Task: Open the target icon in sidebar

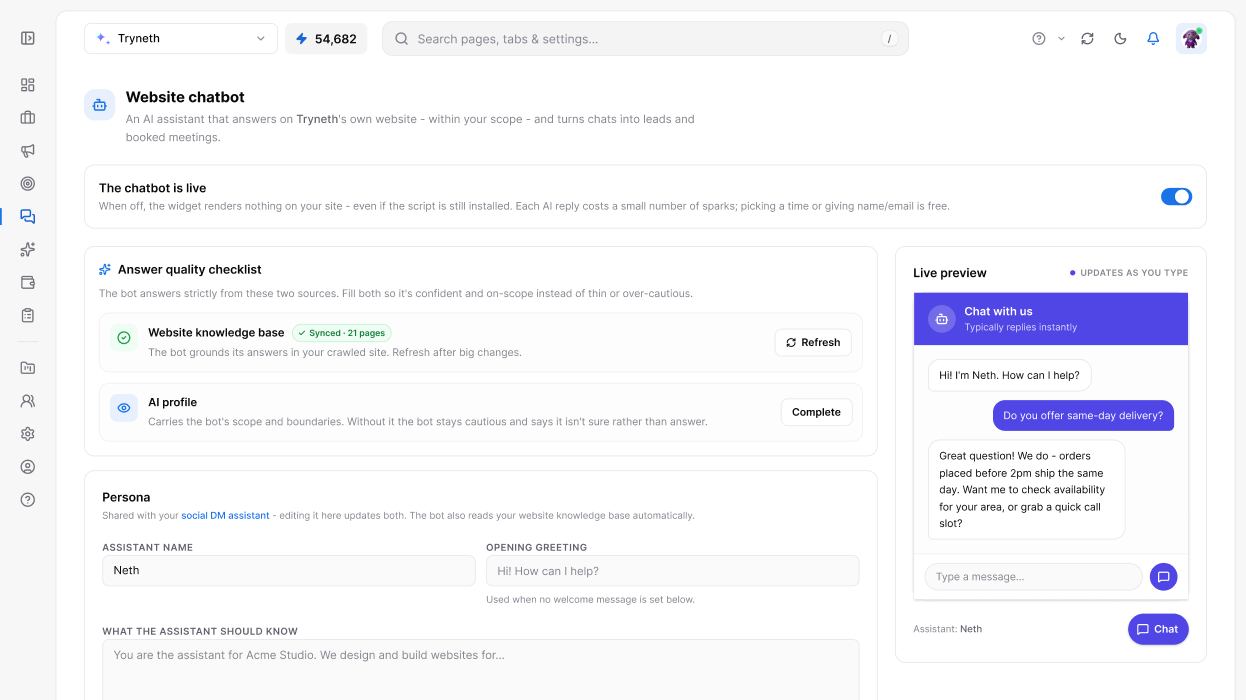Action: pos(28,184)
